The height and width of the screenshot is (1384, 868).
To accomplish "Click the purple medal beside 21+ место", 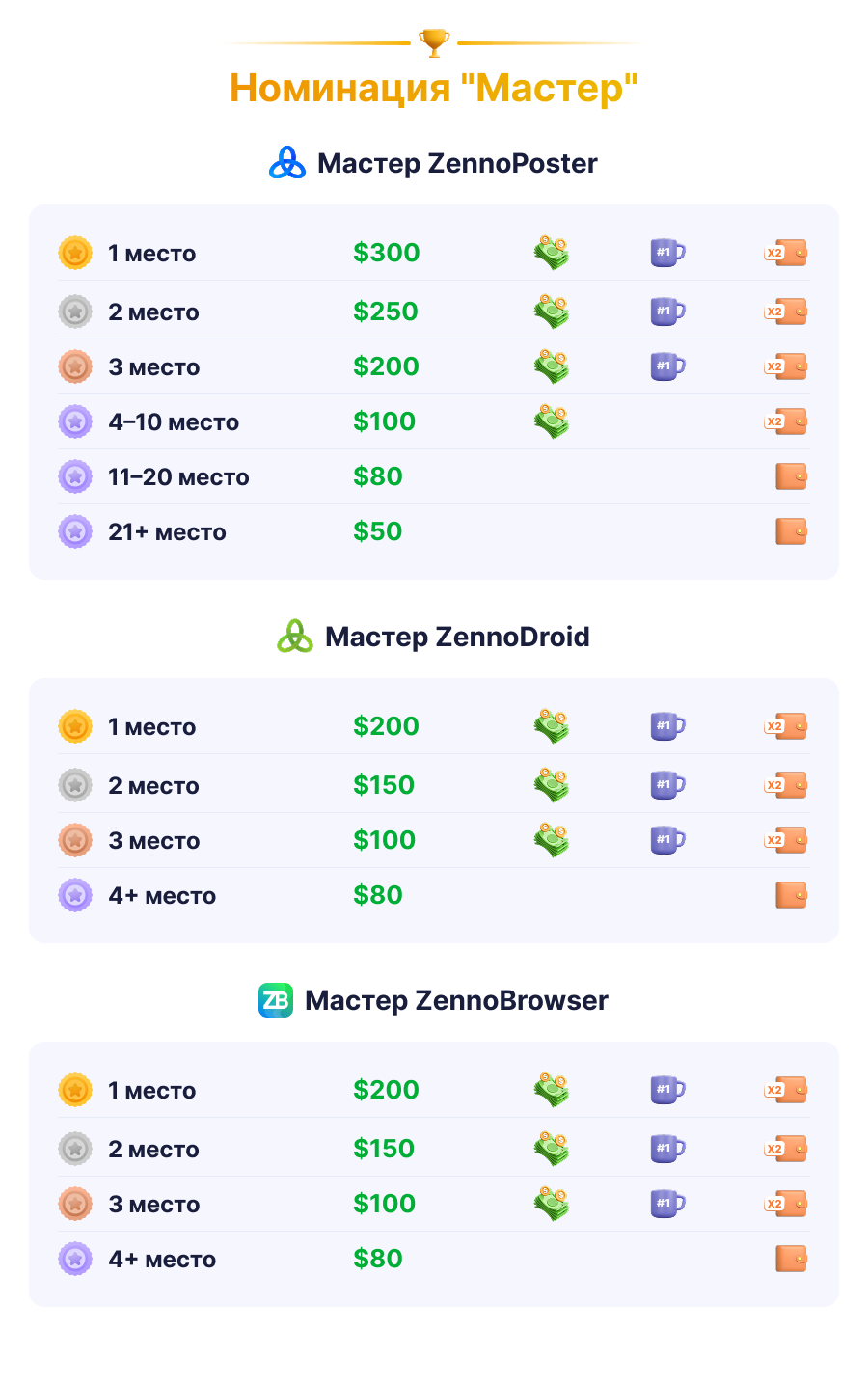I will [x=75, y=531].
